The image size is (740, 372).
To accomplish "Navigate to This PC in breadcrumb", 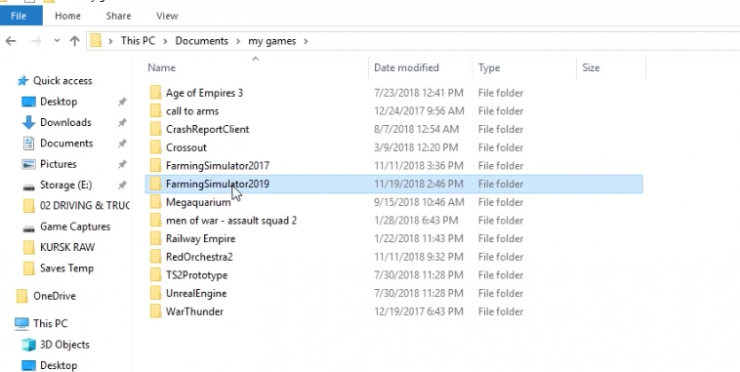I will click(138, 41).
